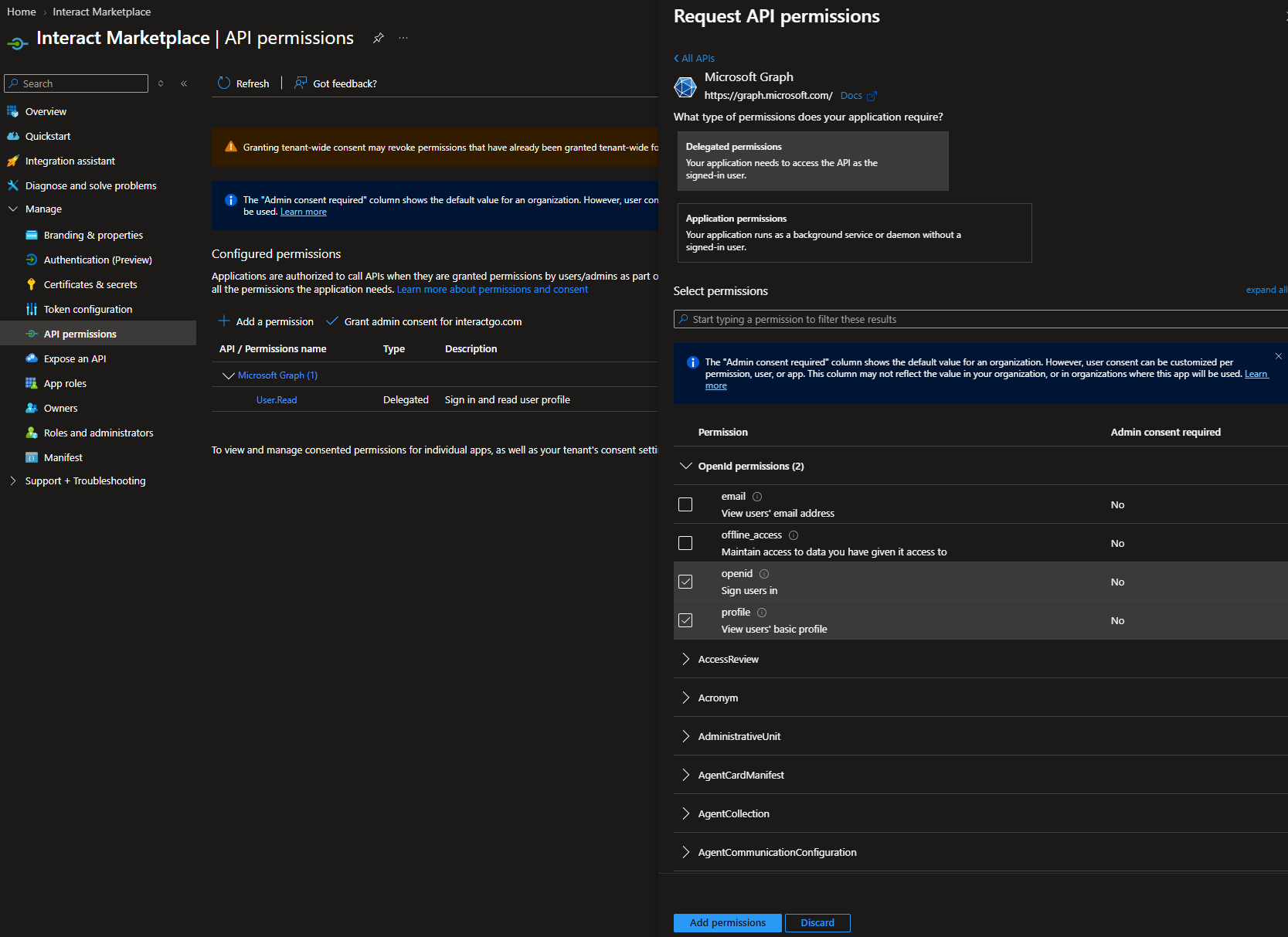1288x937 pixels.
Task: Click the Certificates & secrets key icon
Action: pyautogui.click(x=32, y=284)
